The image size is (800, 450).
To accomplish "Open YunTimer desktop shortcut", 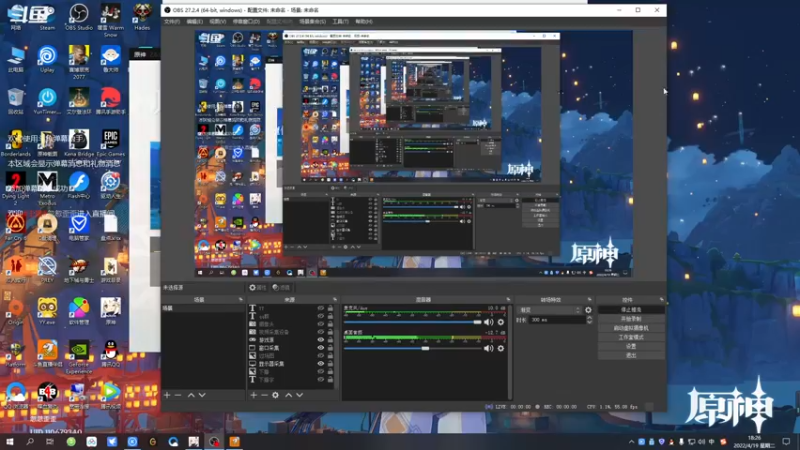I will [x=47, y=101].
